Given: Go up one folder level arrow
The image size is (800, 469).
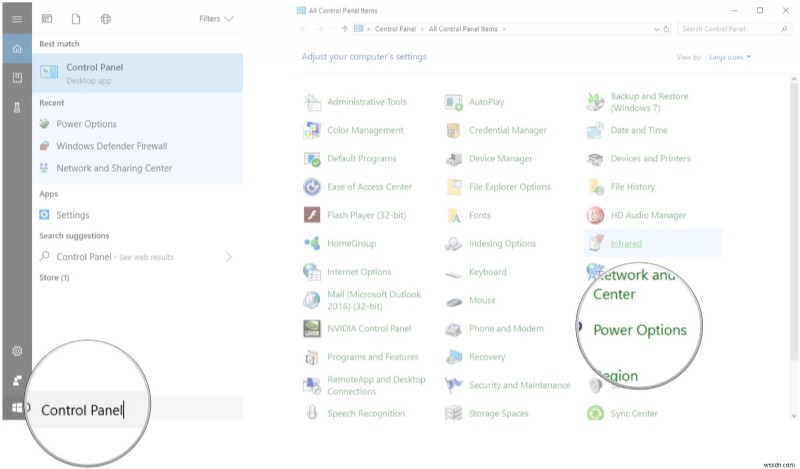Looking at the screenshot, I should [x=345, y=29].
